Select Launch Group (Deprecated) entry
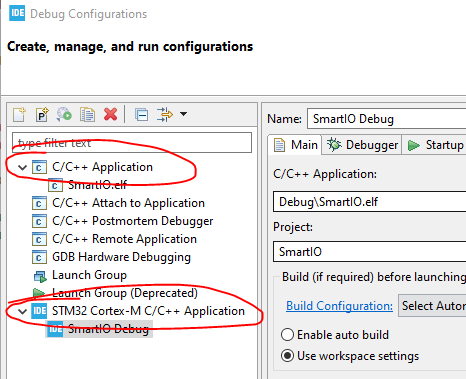 [x=125, y=293]
